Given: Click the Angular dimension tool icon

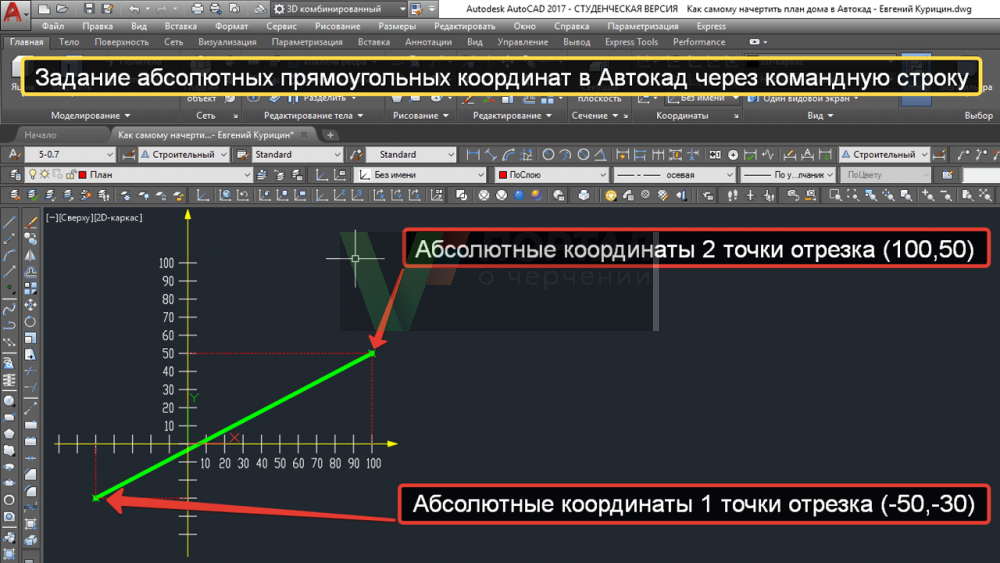Looking at the screenshot, I should click(601, 154).
